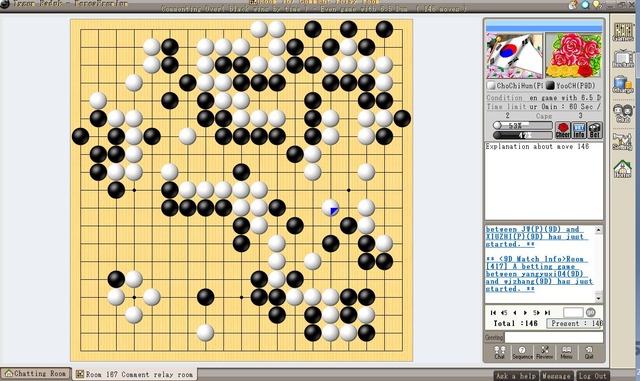640x381 pixels.
Task: Click the red Cheer button
Action: click(x=563, y=130)
